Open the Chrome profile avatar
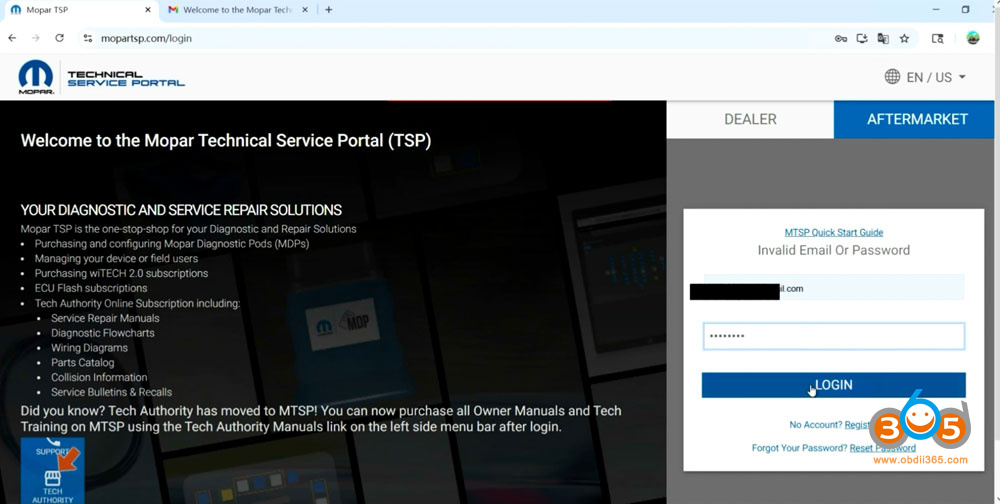1000x504 pixels. click(x=973, y=38)
